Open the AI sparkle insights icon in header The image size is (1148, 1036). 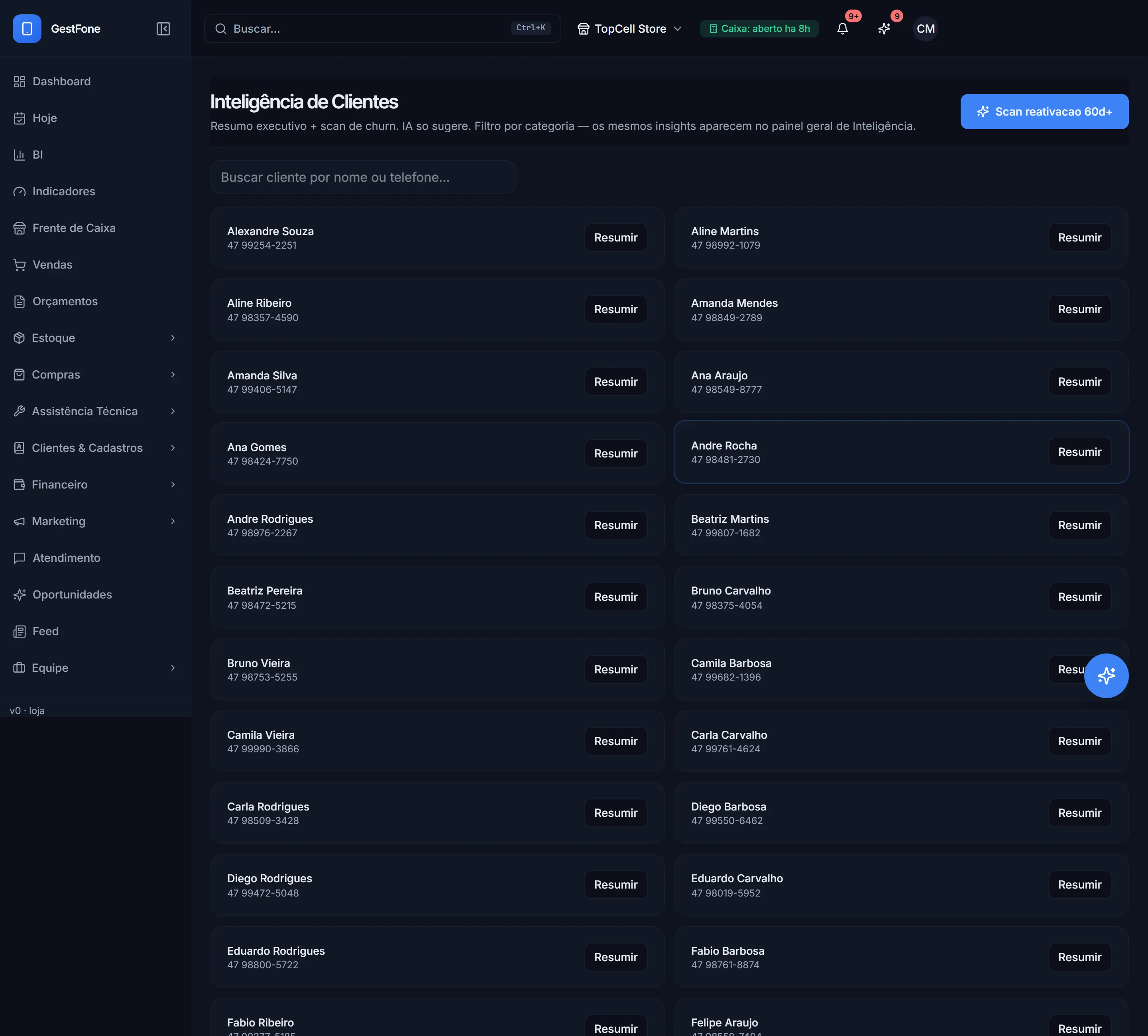tap(884, 28)
